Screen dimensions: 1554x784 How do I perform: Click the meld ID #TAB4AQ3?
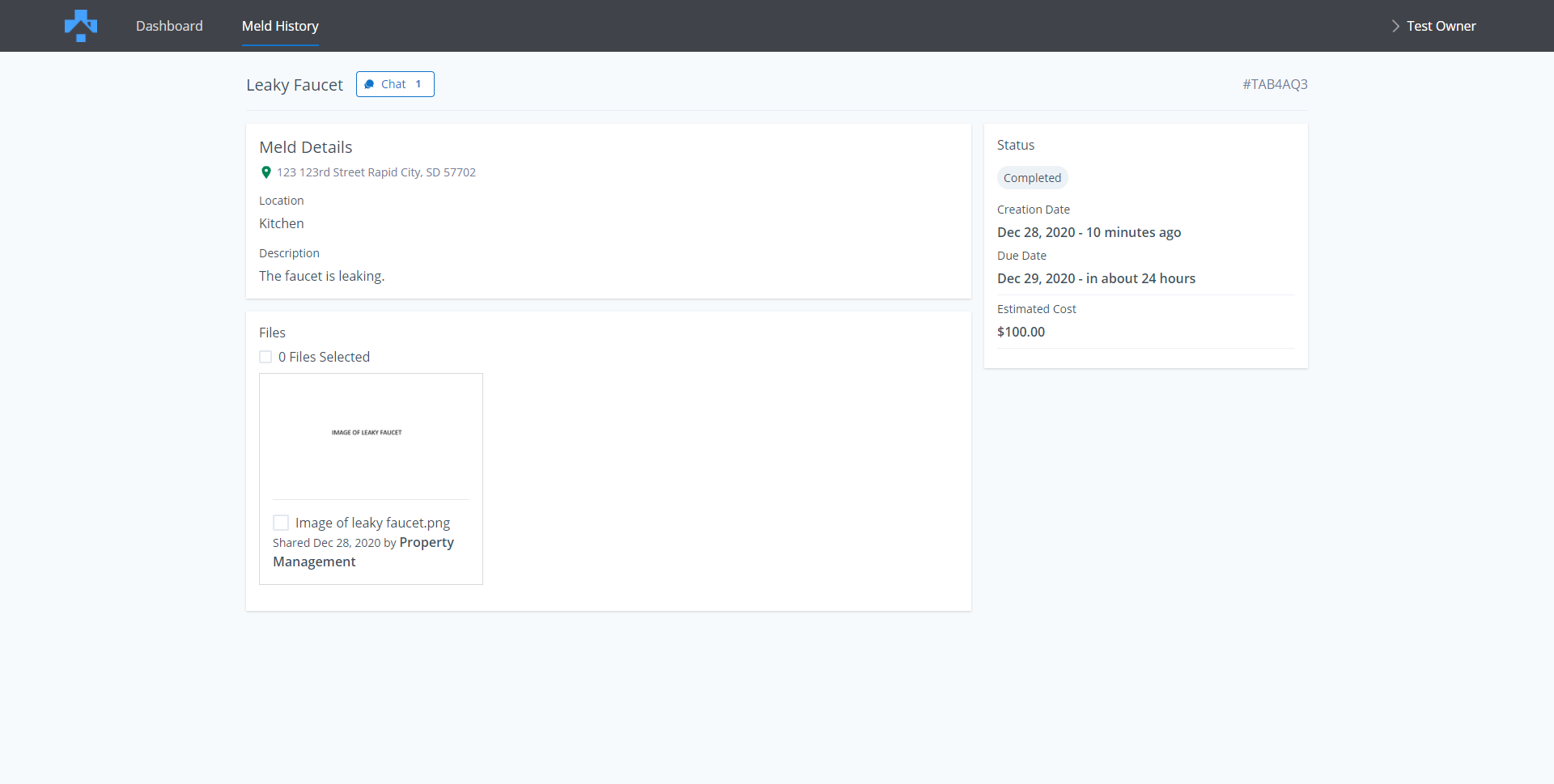point(1275,84)
